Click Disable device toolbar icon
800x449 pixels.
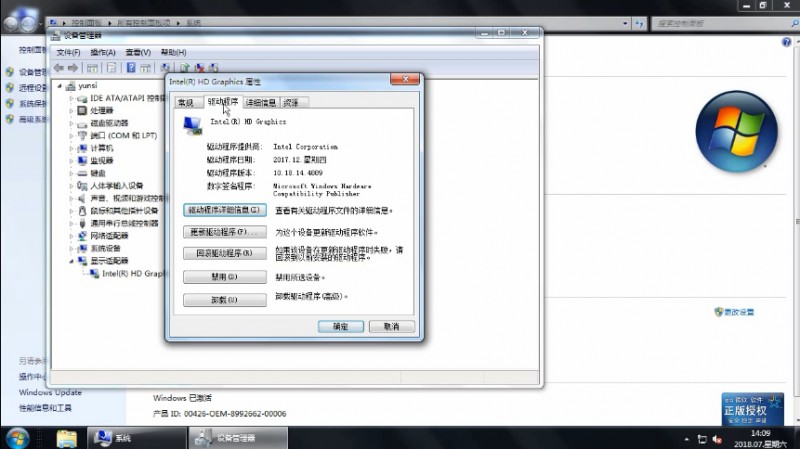coord(213,68)
